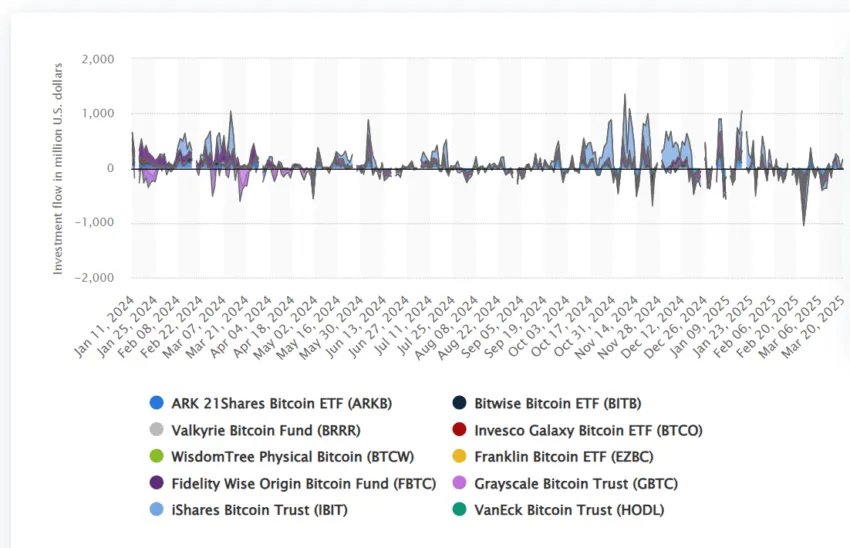Click the light blue IBIT legend dot
Viewport: 850px width, 548px height.
[157, 509]
